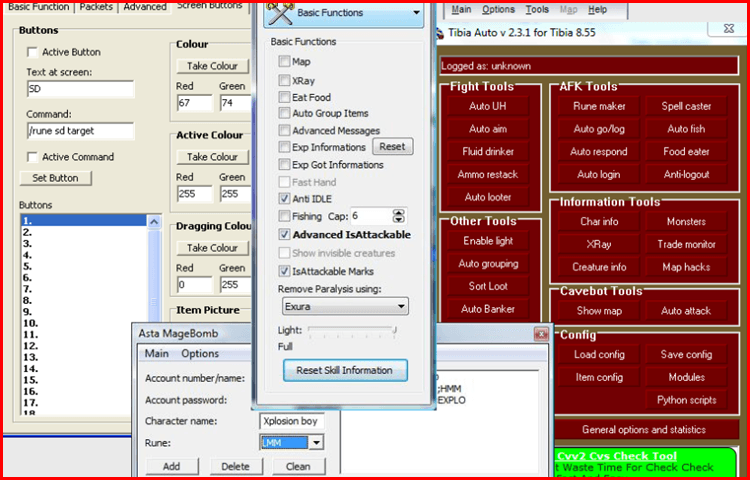The height and width of the screenshot is (480, 750).
Task: Enable the Eat Food checkbox
Action: point(284,98)
